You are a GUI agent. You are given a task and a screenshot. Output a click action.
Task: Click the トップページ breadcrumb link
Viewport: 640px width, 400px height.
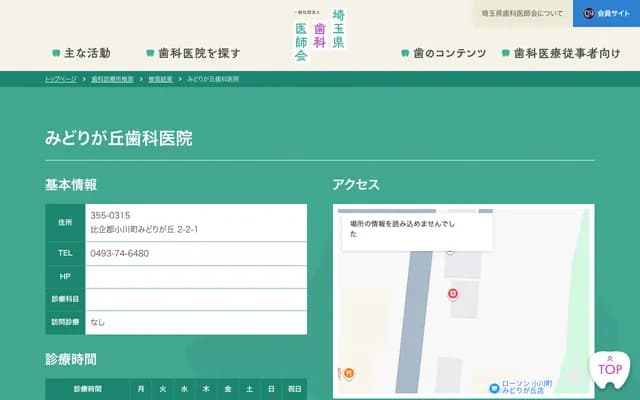[61, 78]
